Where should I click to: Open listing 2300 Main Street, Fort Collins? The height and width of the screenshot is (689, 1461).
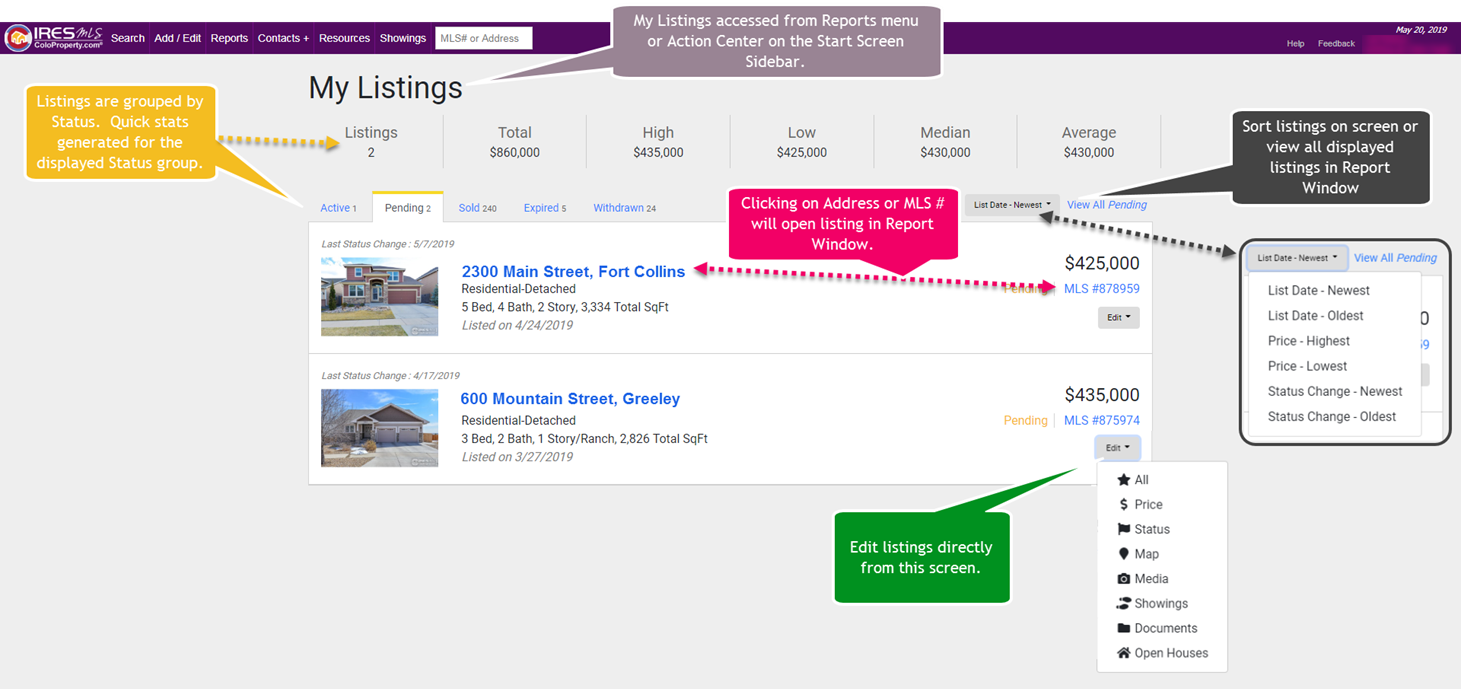click(573, 271)
